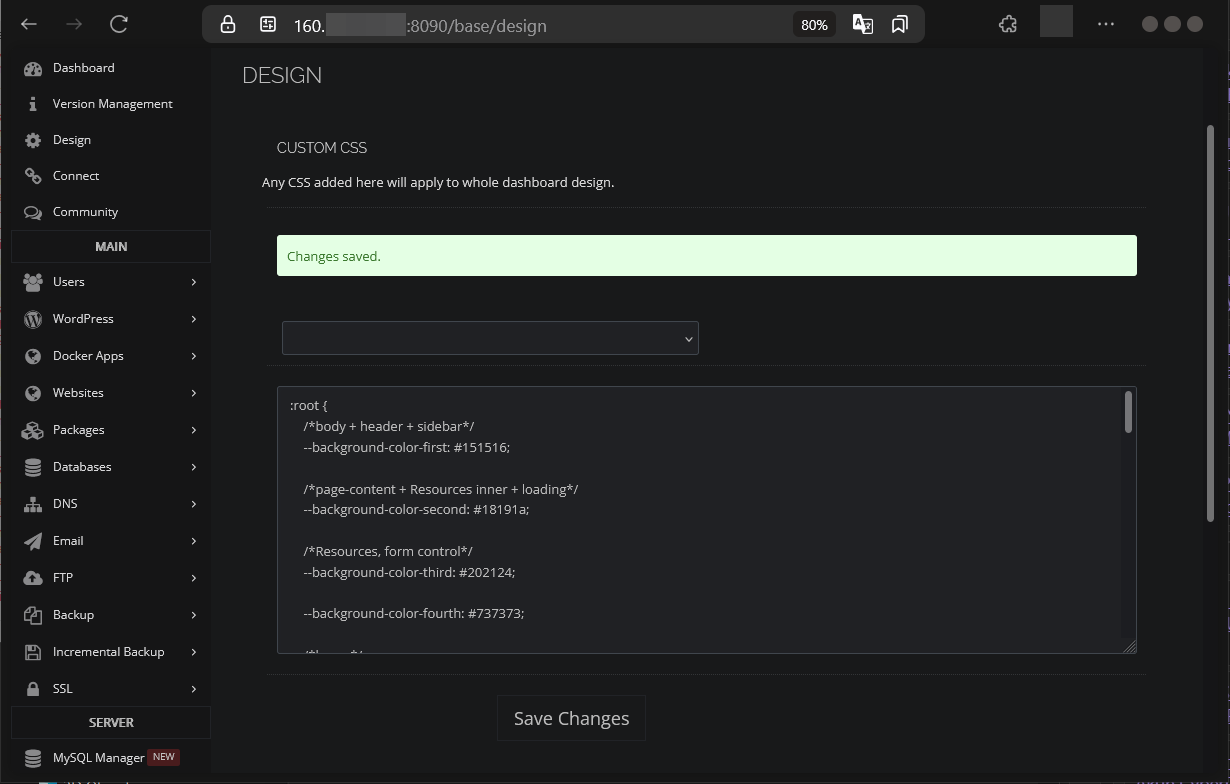Expand the WordPress submenu chevron

pyautogui.click(x=194, y=319)
